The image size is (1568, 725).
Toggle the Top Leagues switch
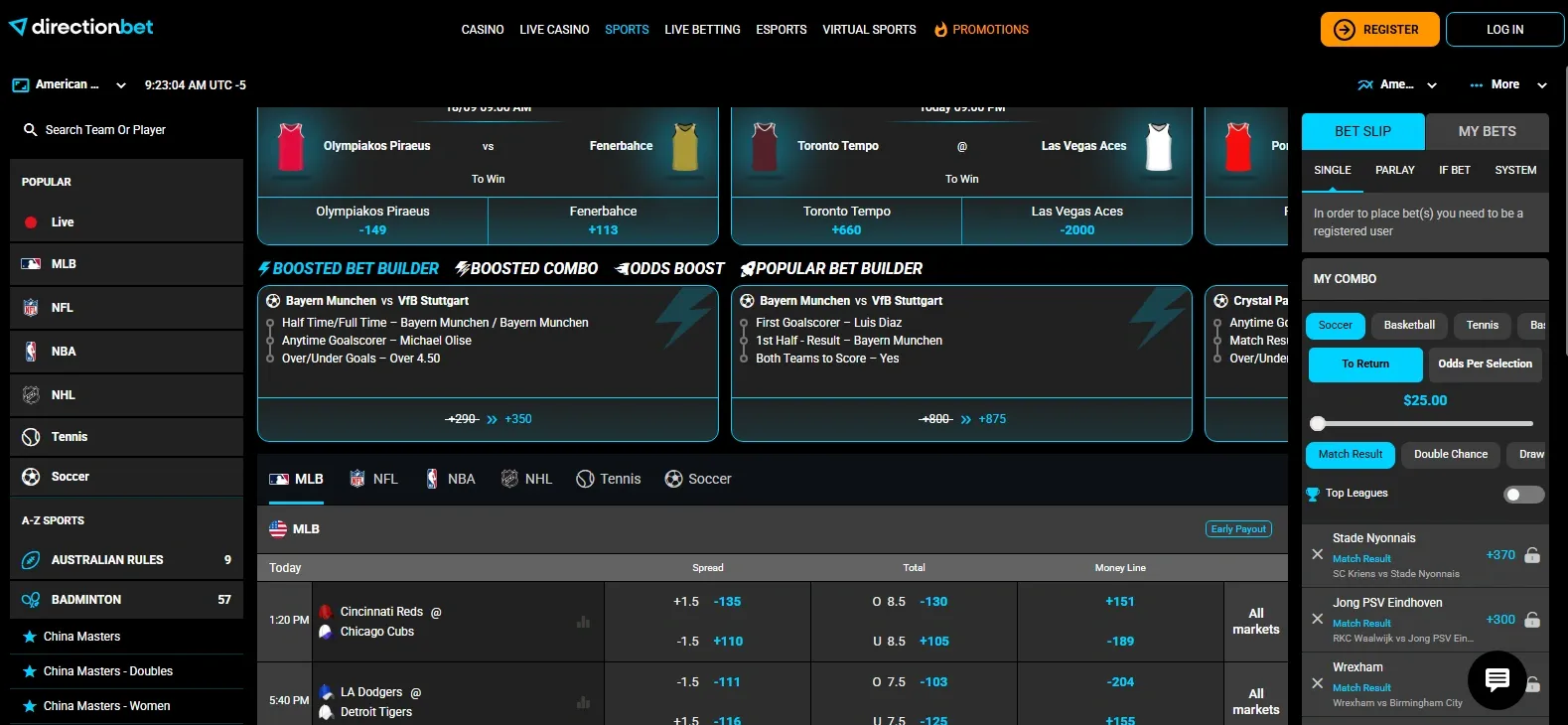tap(1524, 495)
